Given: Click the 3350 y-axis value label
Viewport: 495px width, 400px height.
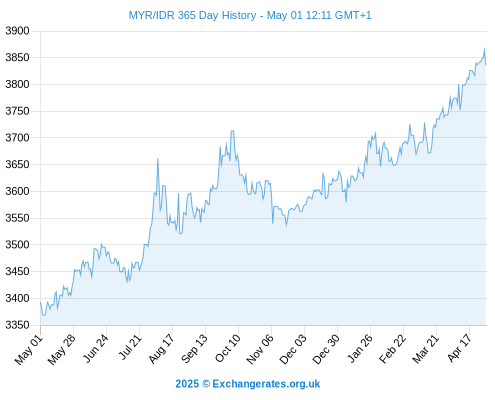Looking at the screenshot, I should [17, 325].
